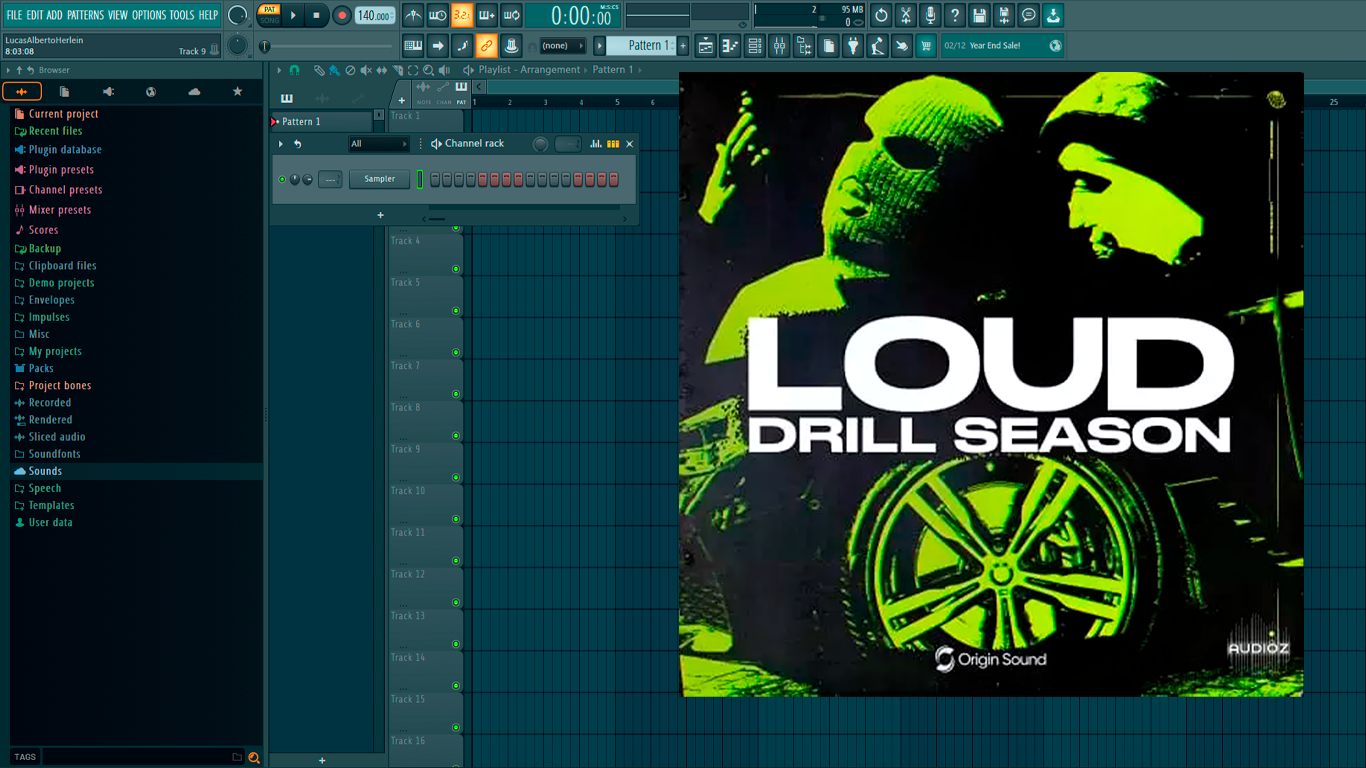Click the Record button
This screenshot has height=768, width=1366.
342,15
